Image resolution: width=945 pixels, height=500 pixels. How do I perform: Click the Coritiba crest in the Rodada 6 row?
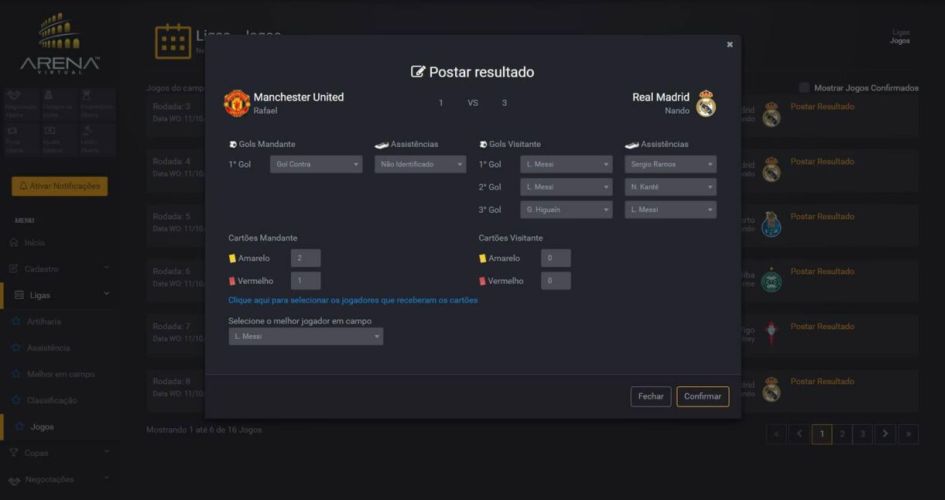tap(771, 280)
